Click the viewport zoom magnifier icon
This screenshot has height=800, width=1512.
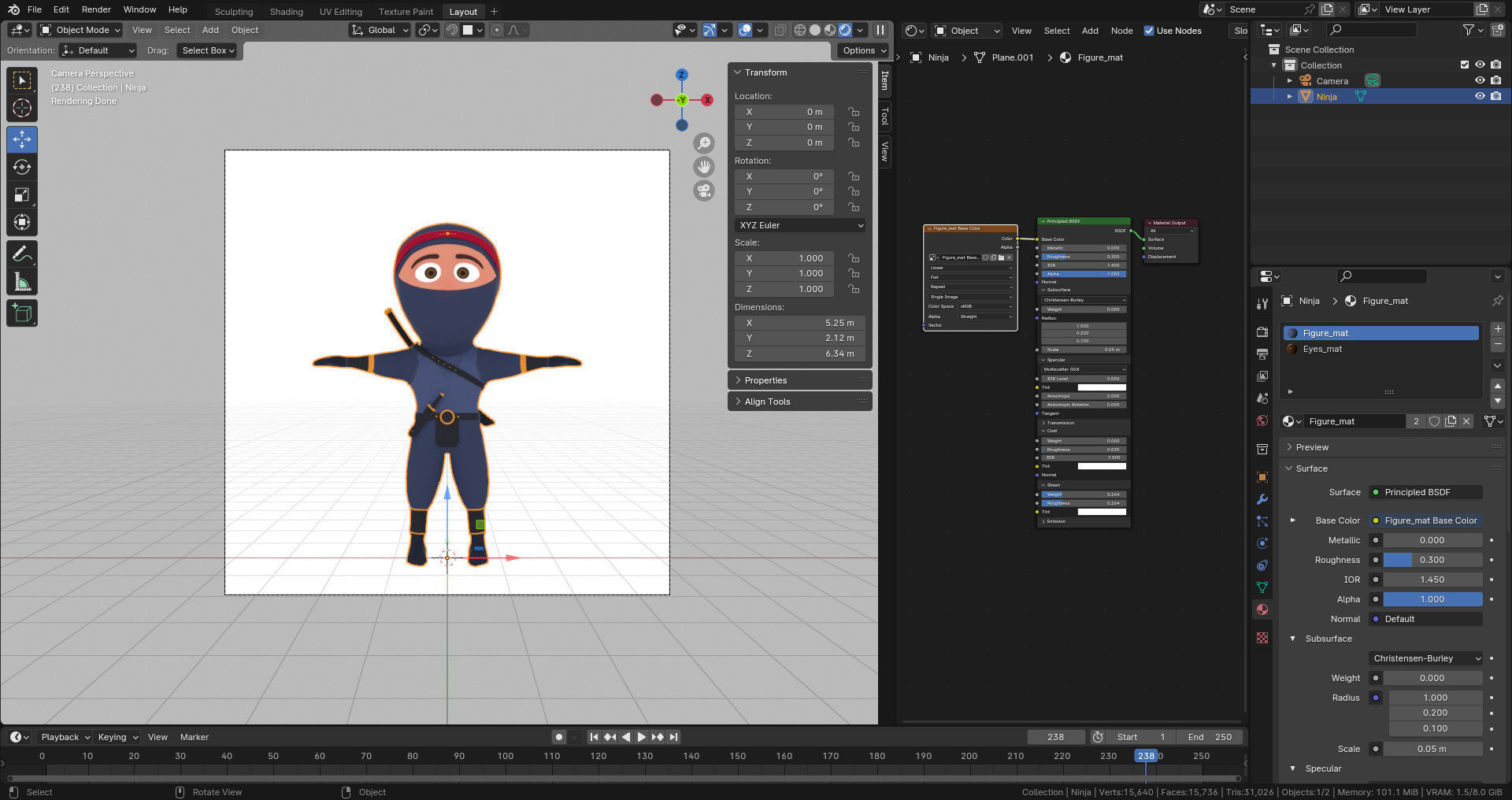click(704, 143)
